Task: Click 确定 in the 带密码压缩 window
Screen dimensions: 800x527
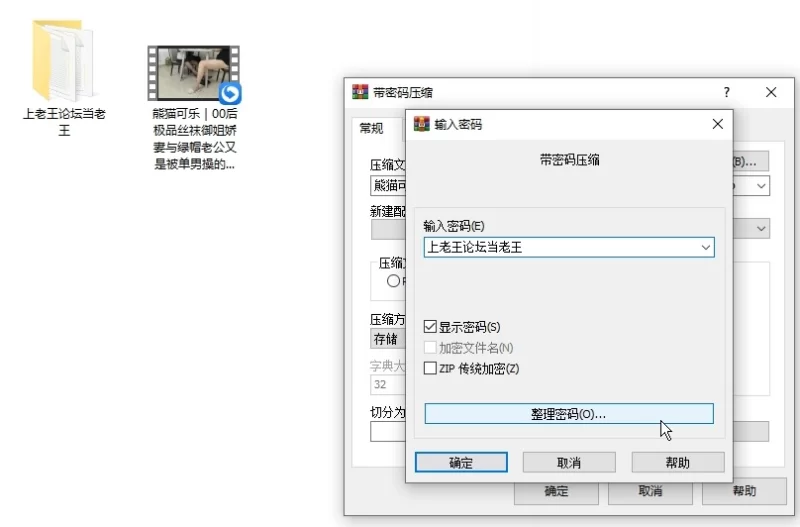Action: [556, 491]
